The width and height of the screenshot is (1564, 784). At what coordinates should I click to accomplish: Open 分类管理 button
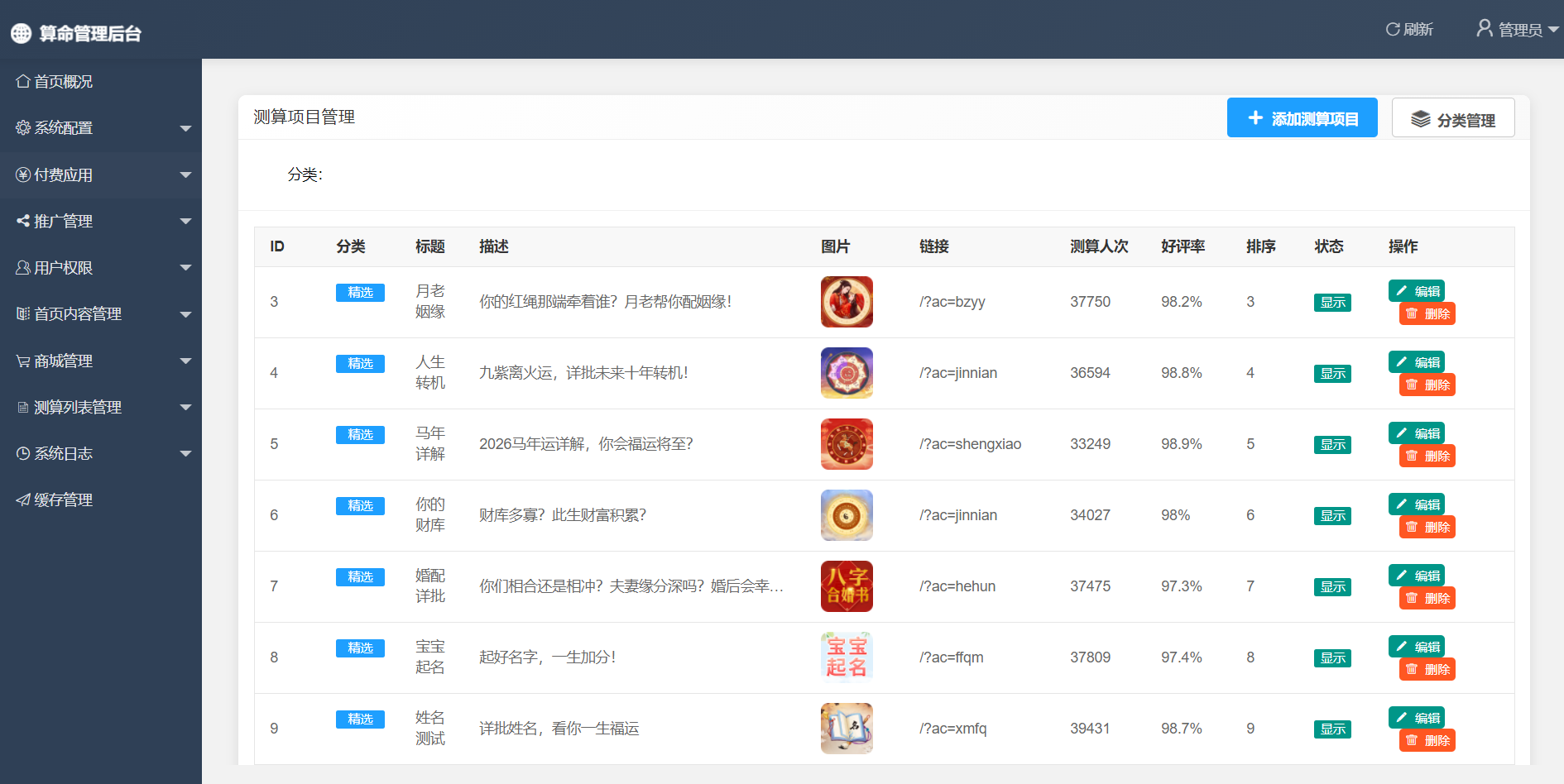pos(1452,118)
